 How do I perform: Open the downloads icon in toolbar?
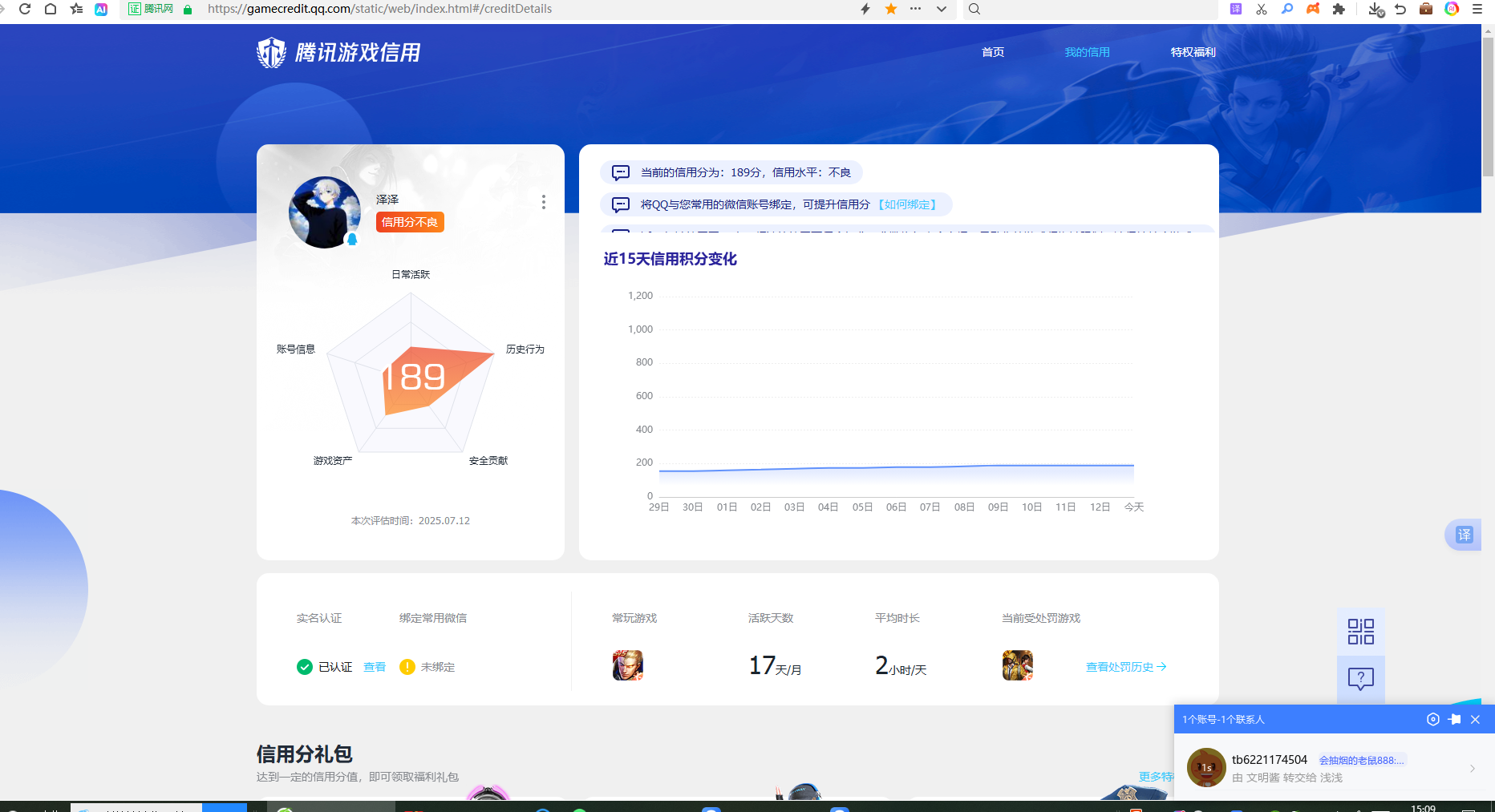pos(1375,9)
